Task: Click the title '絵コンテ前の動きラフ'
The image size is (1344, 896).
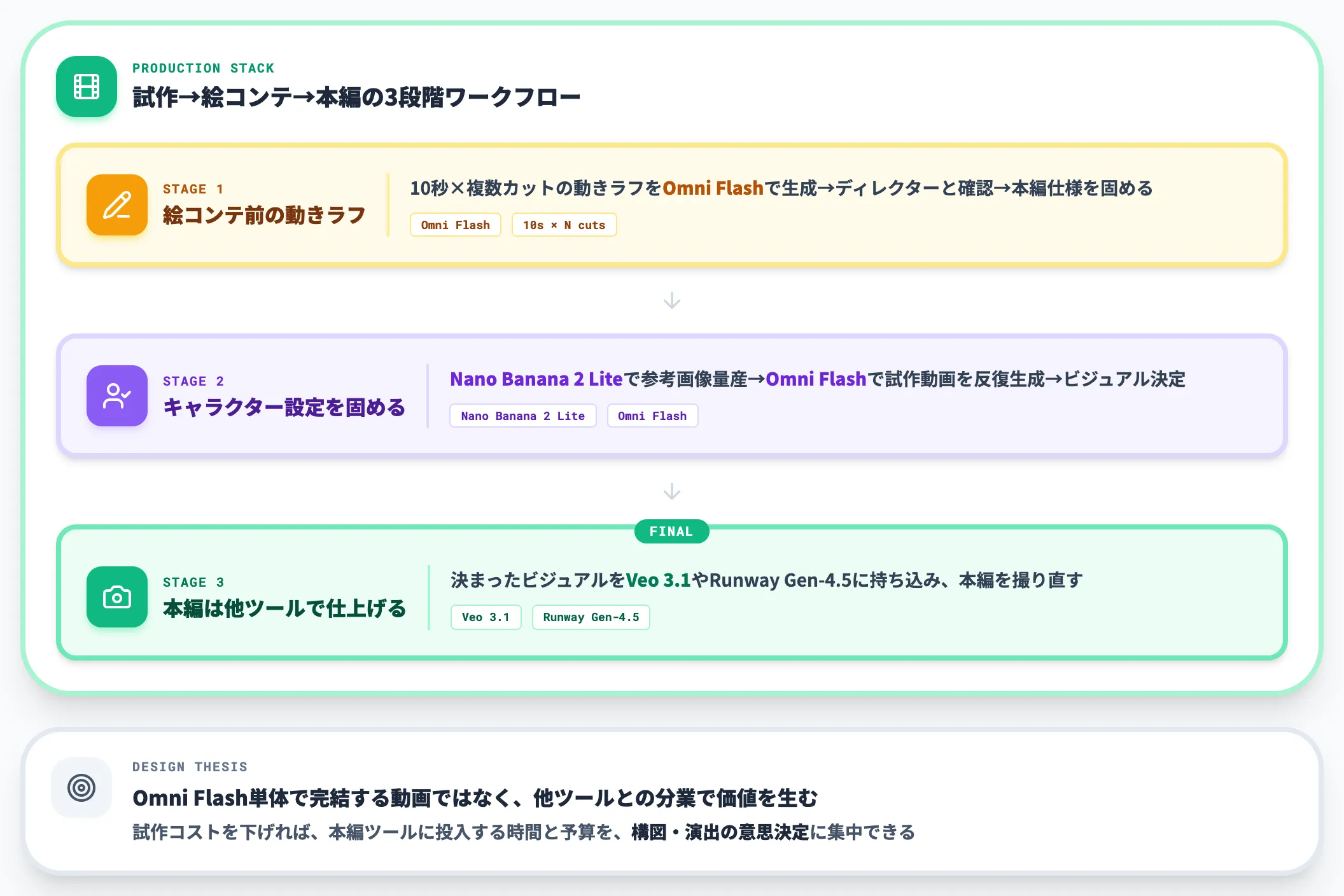Action: click(264, 215)
